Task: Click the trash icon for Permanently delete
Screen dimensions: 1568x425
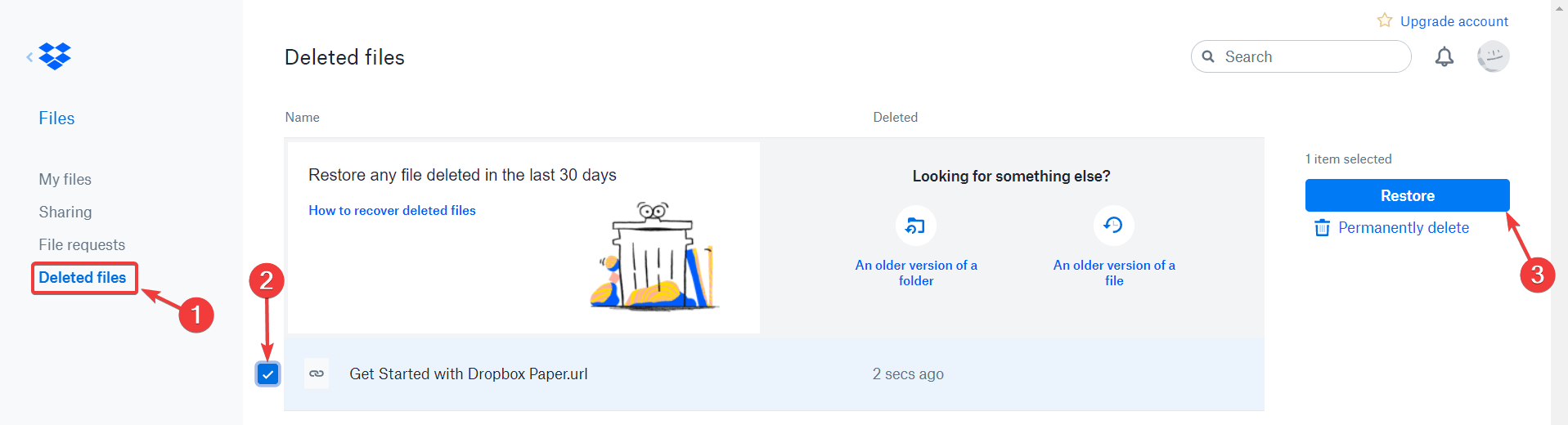Action: (1322, 228)
